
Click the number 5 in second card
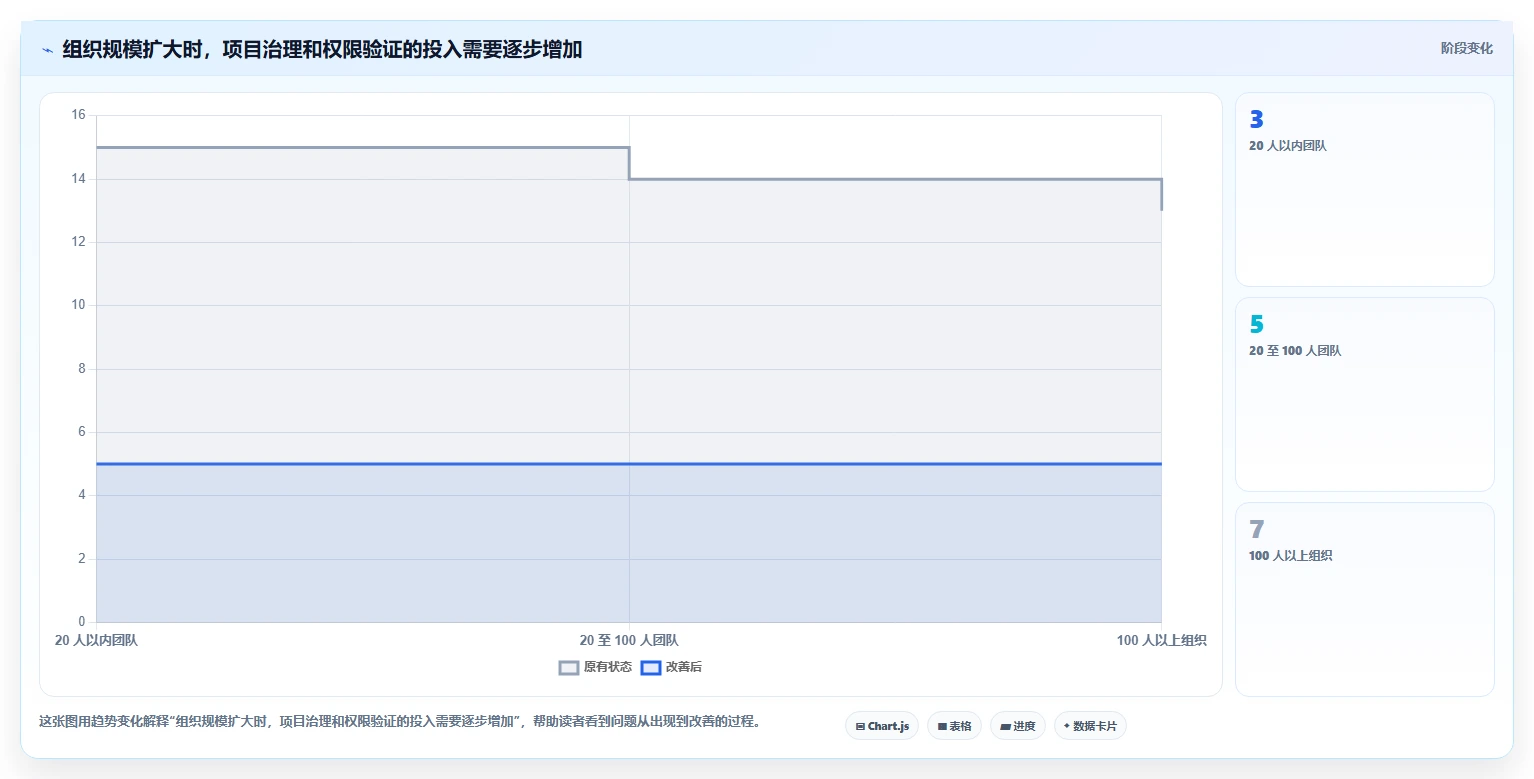pos(1257,324)
